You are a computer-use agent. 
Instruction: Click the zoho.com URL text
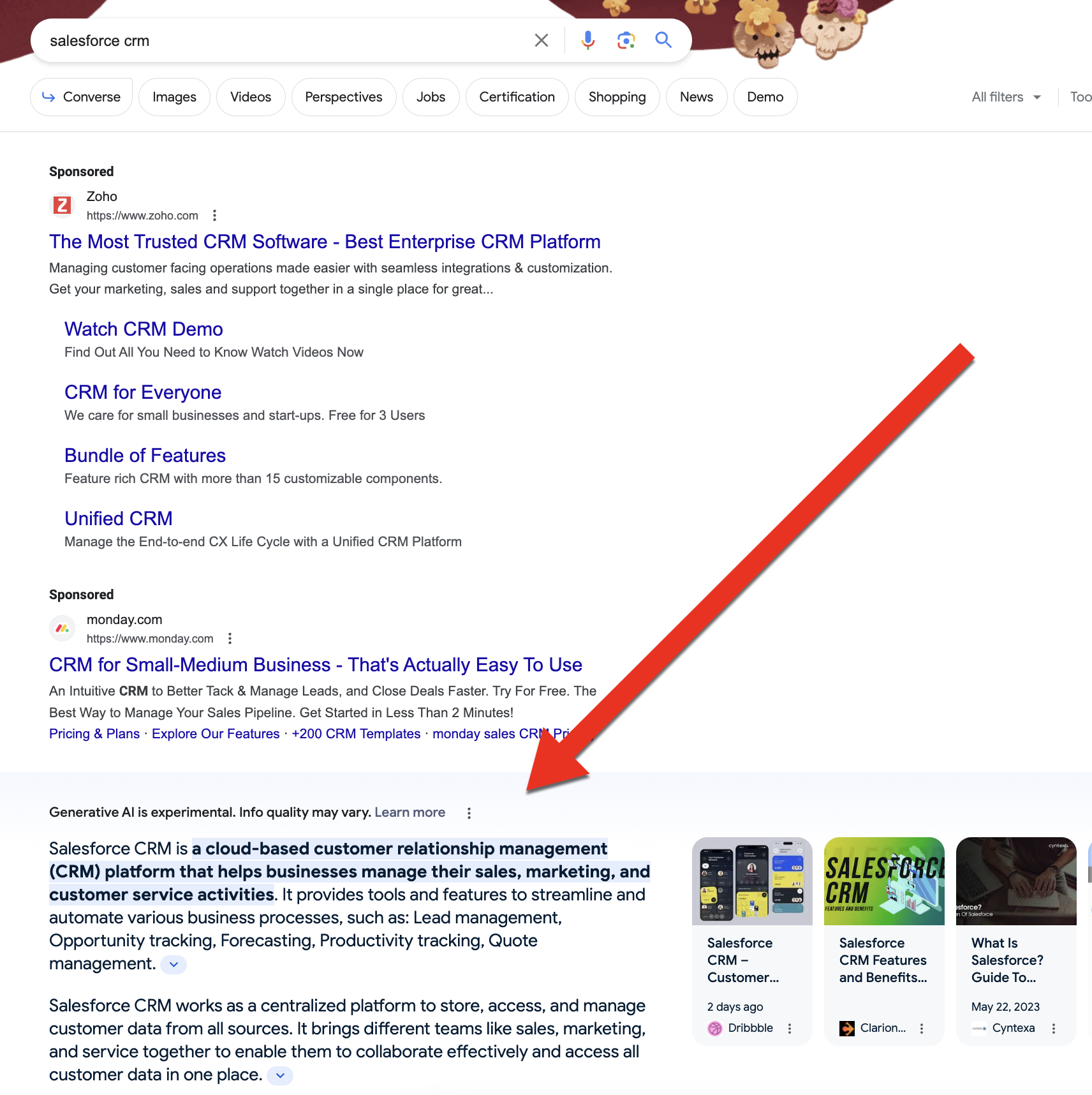coord(142,216)
